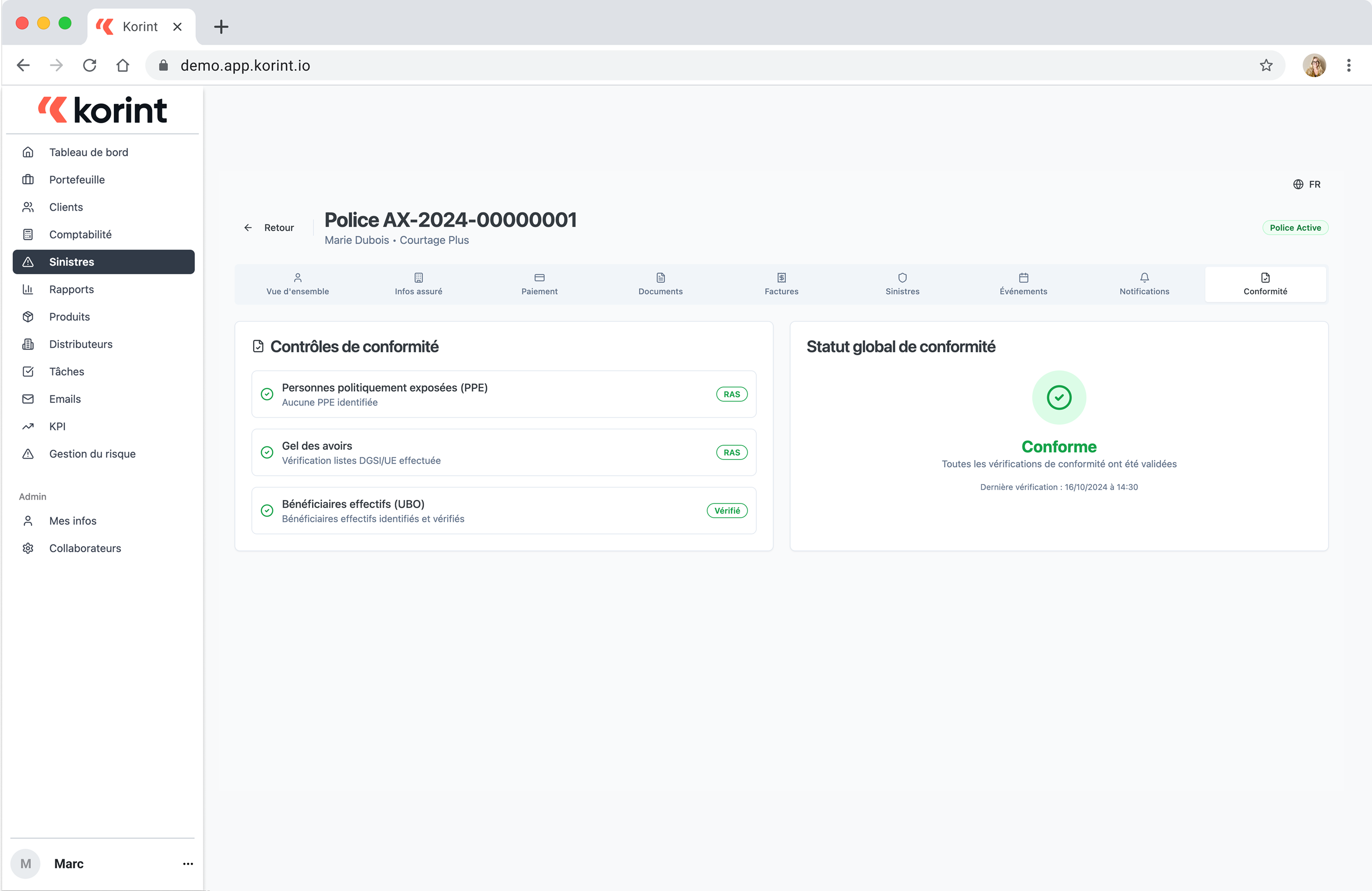Click the globe icon next to FR
Screen dimensions: 1372x891
(1298, 184)
